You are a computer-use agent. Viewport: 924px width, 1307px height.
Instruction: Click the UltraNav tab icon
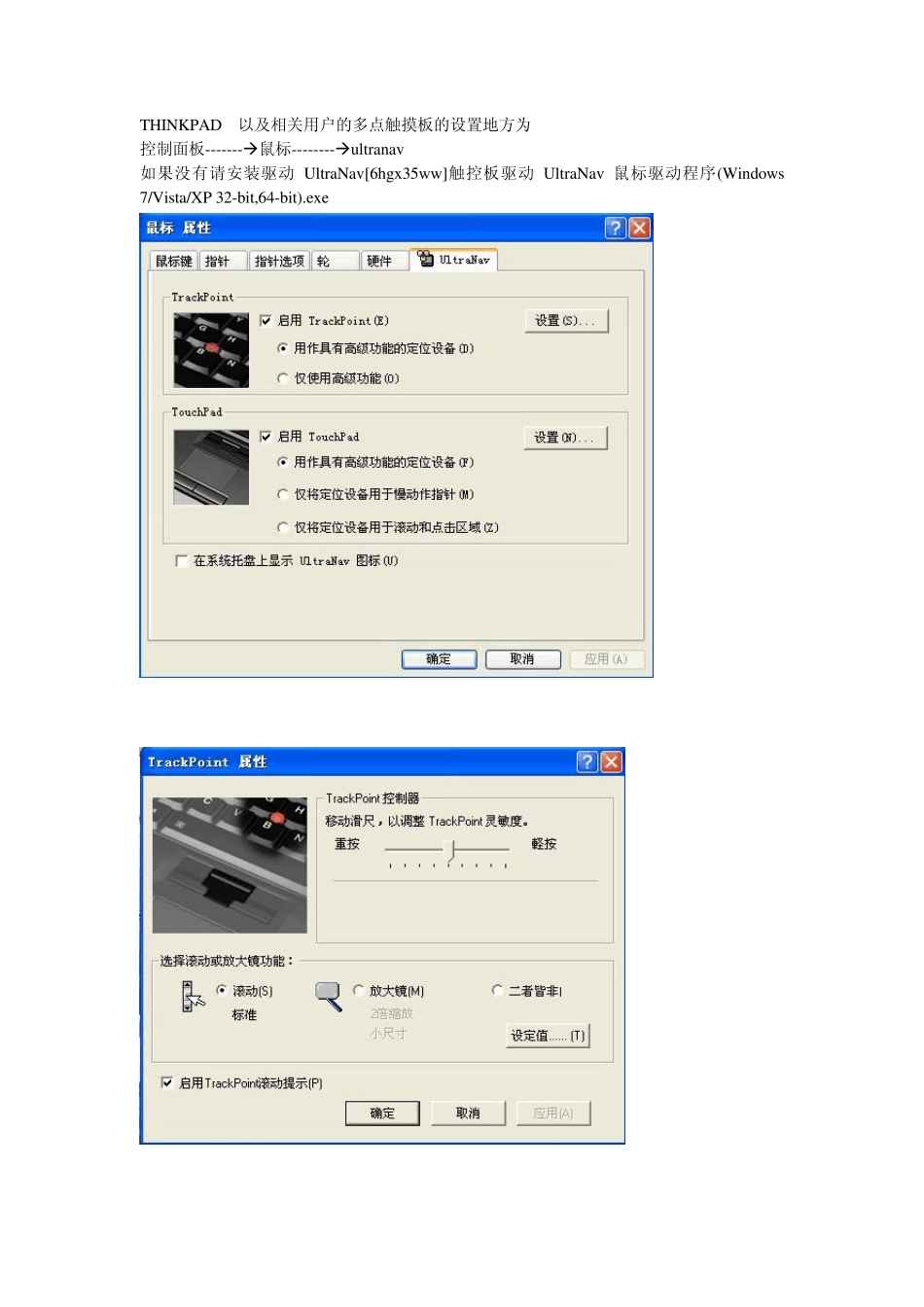tap(426, 259)
